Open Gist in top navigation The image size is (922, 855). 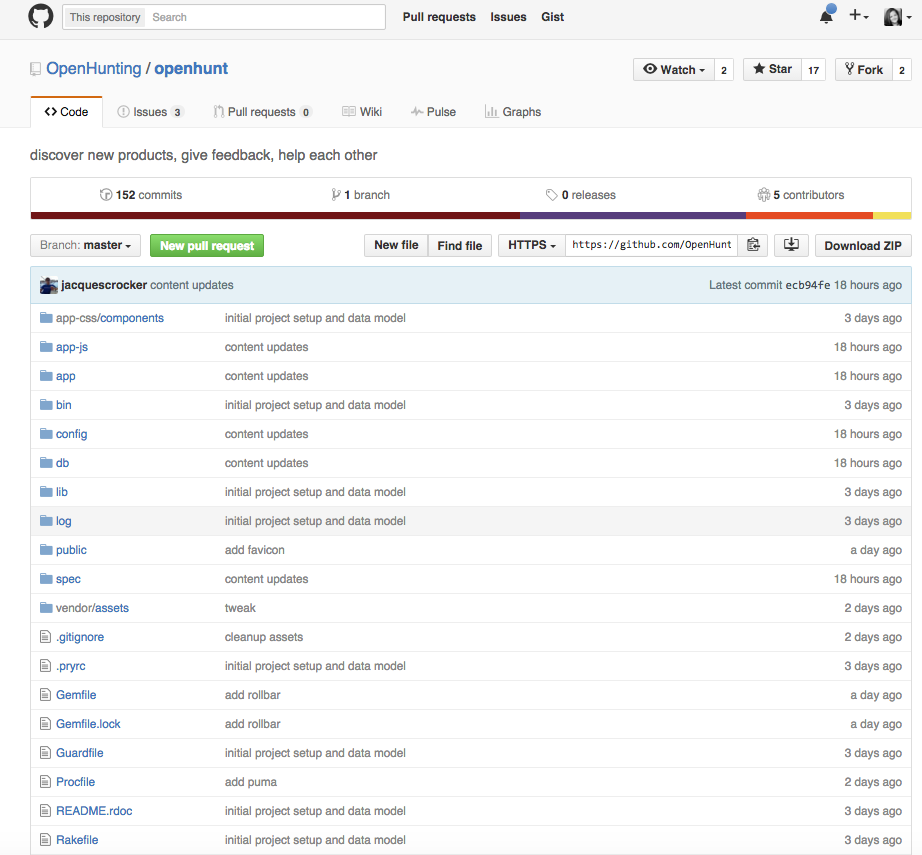[x=553, y=17]
